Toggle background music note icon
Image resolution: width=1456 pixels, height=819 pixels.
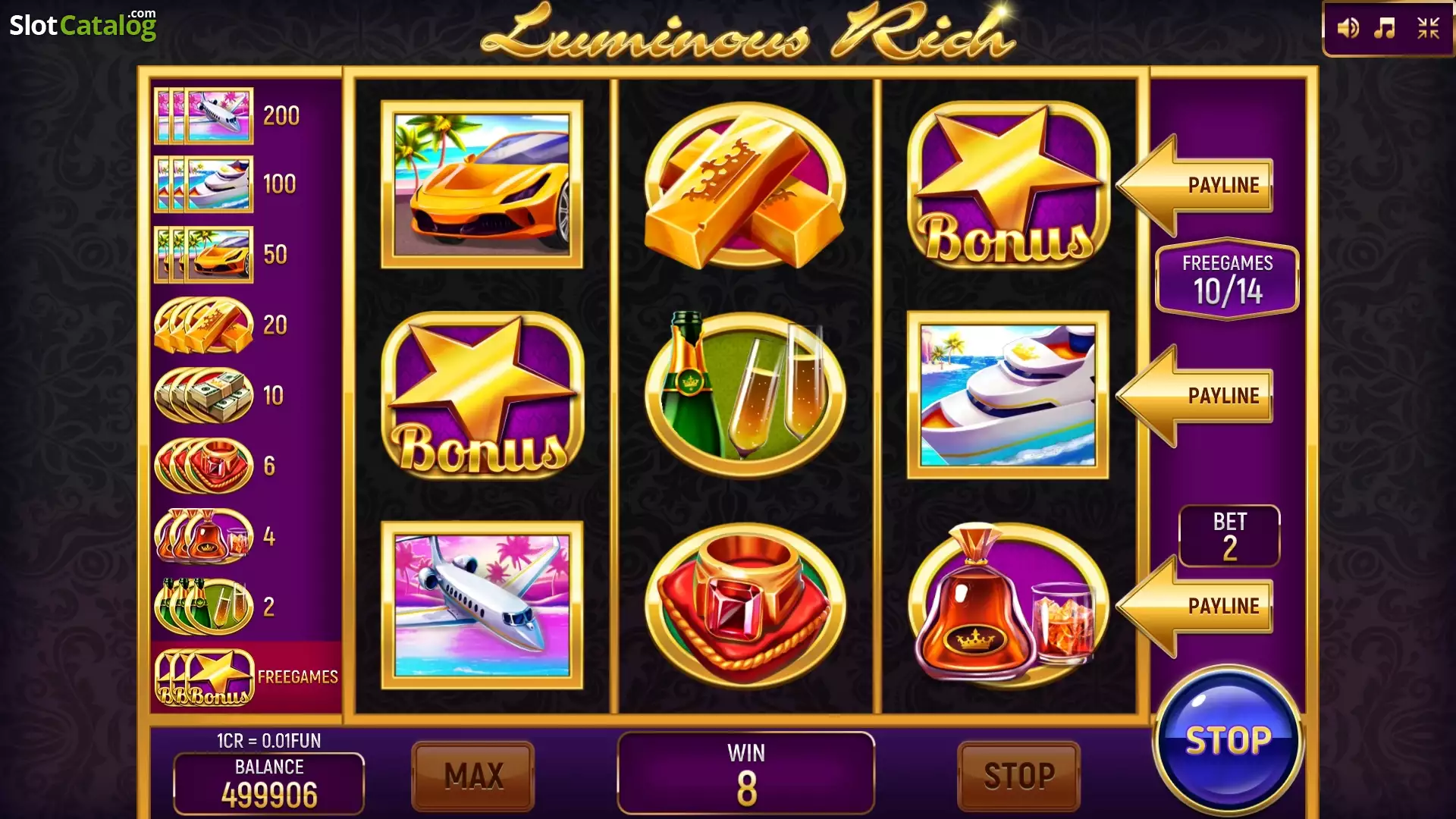point(1385,29)
